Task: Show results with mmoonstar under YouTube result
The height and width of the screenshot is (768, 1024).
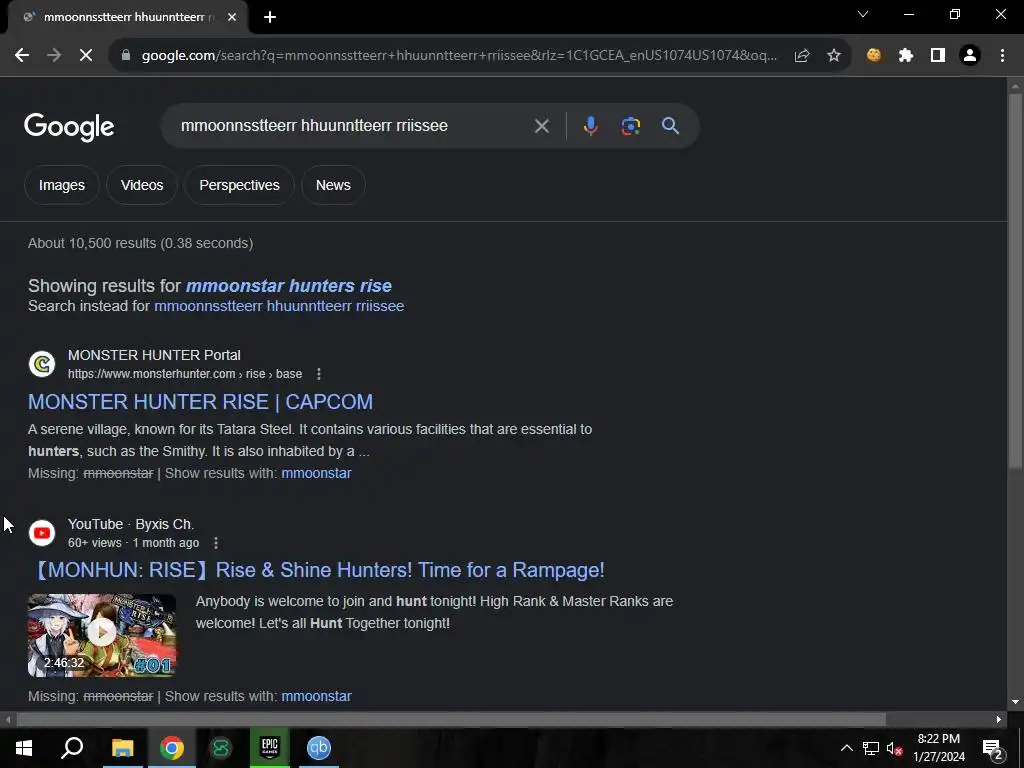Action: click(316, 697)
